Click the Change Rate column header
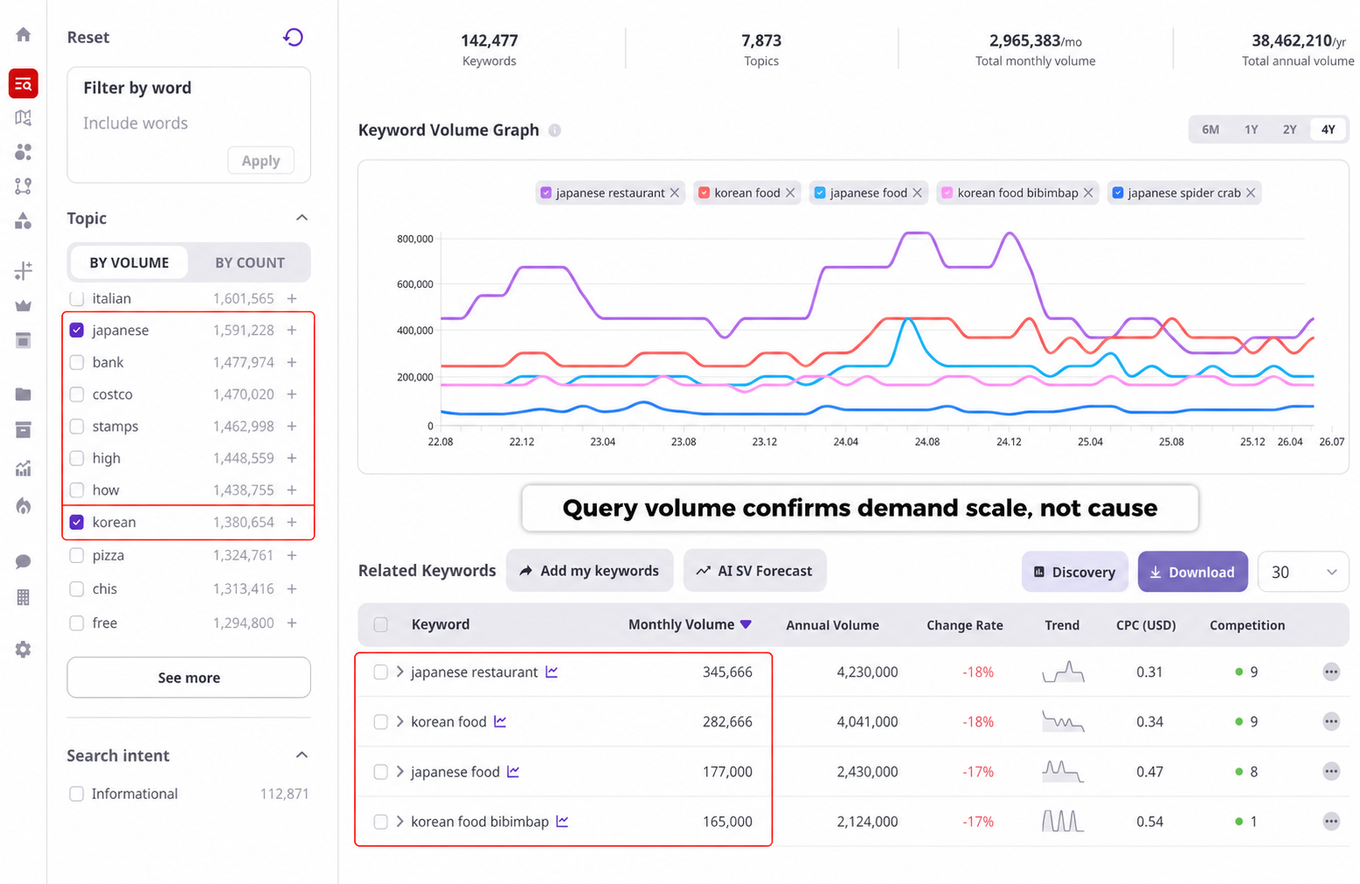The height and width of the screenshot is (884, 1360). 964,625
